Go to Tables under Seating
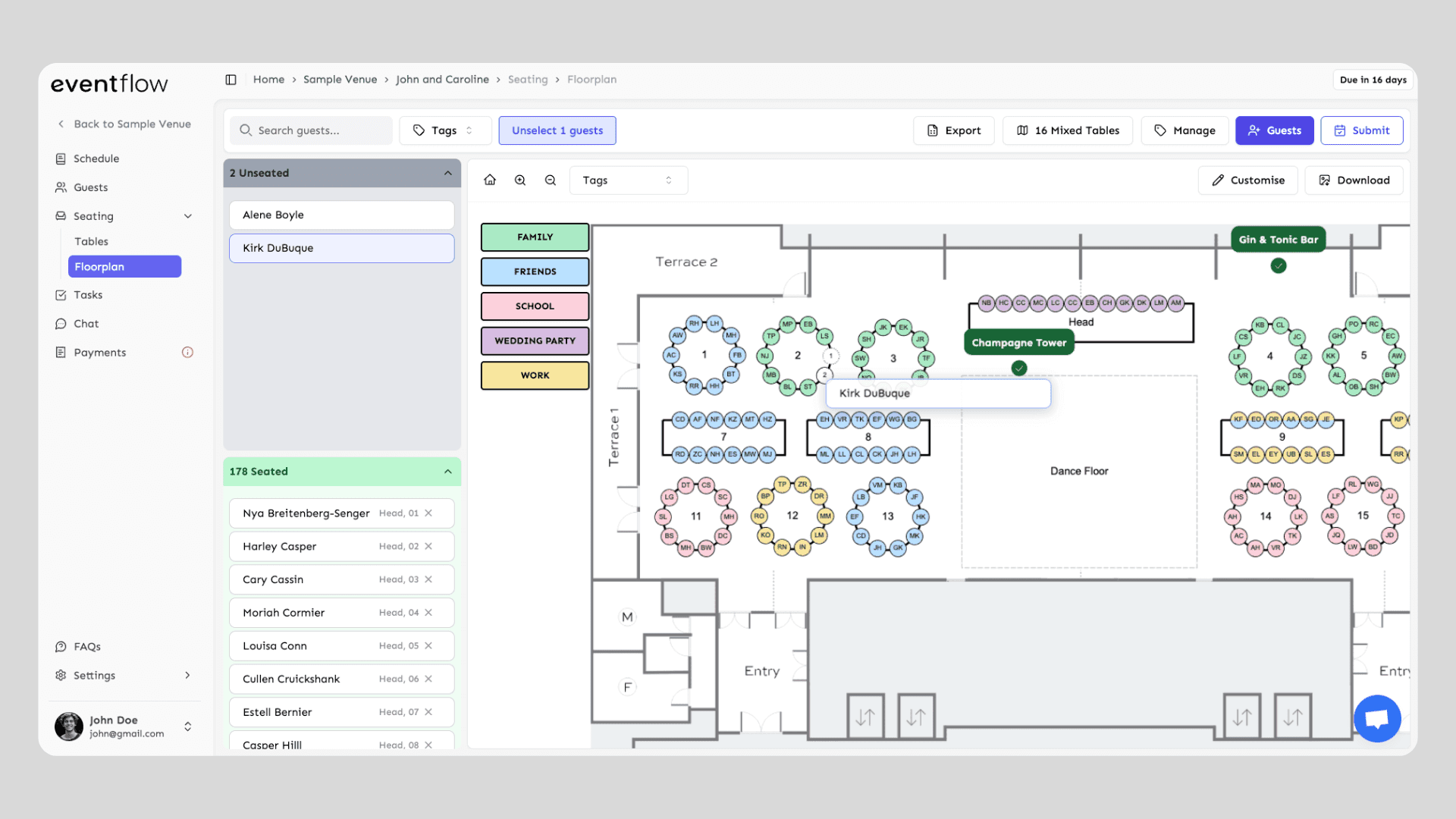The width and height of the screenshot is (1456, 819). (x=91, y=241)
